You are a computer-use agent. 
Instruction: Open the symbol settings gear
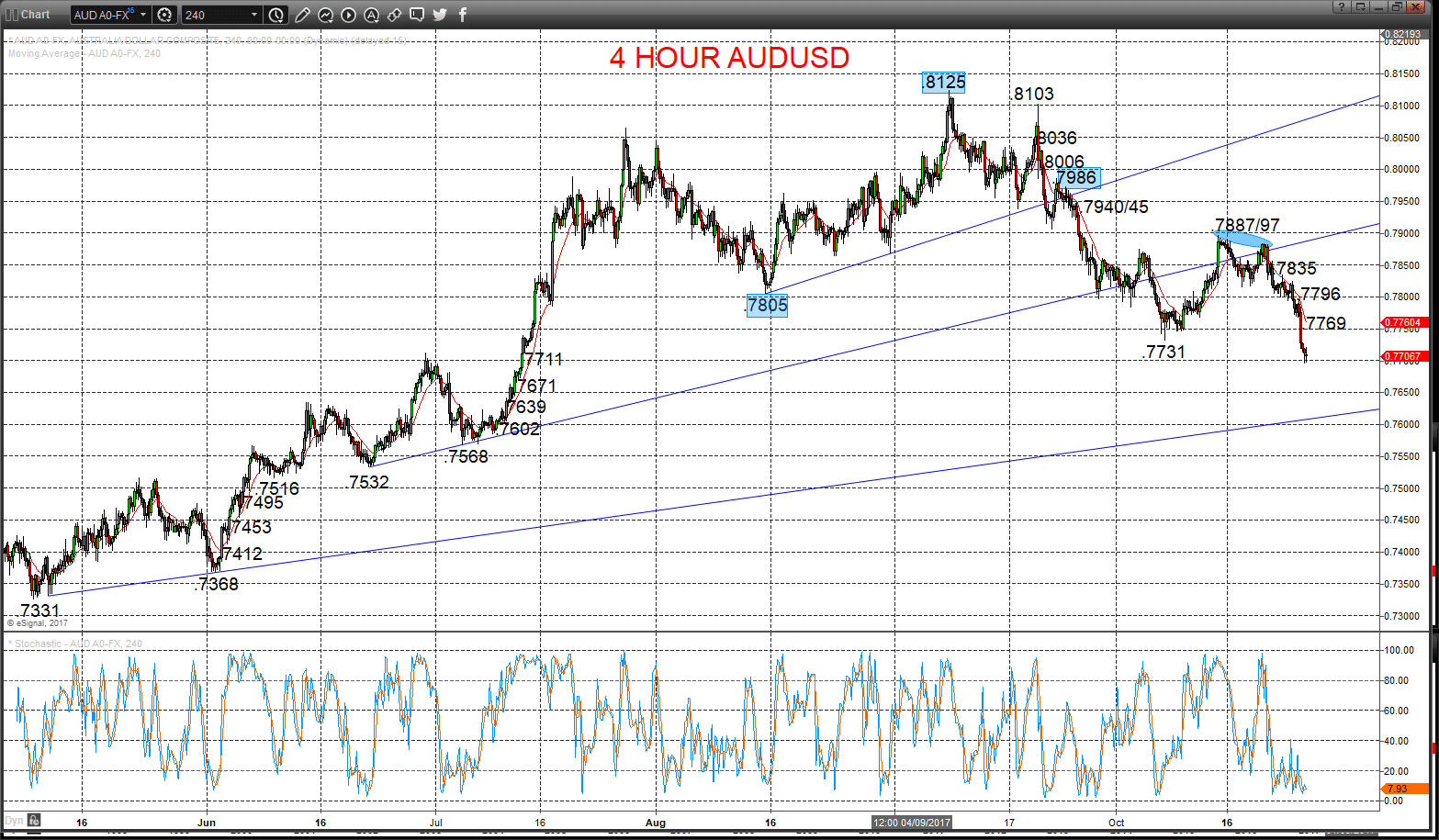(164, 15)
